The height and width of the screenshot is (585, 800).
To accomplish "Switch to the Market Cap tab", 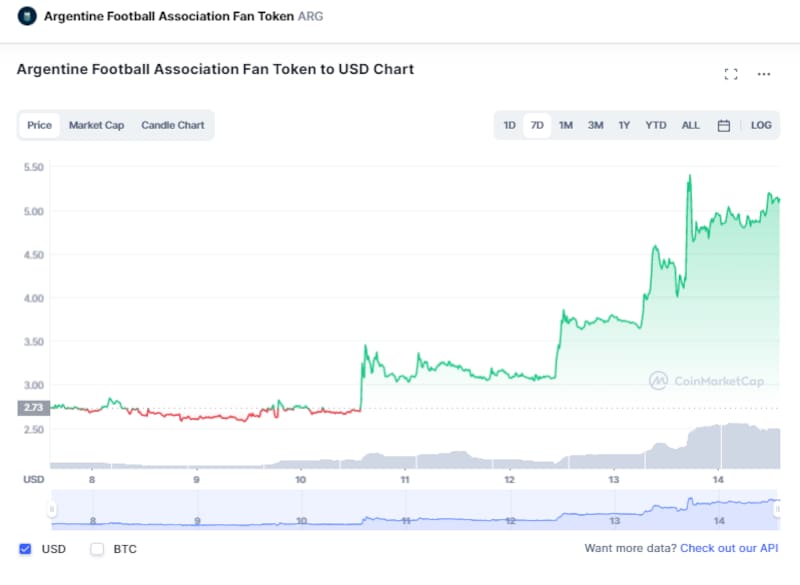I will point(96,125).
